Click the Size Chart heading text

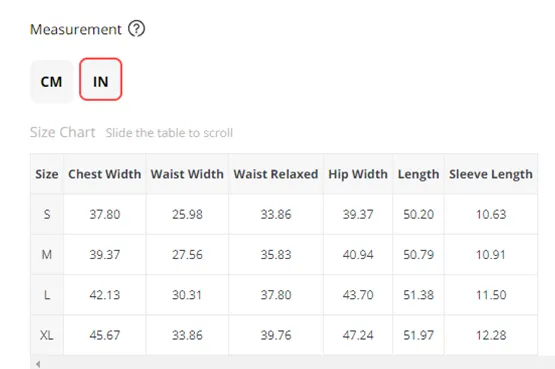tap(63, 132)
